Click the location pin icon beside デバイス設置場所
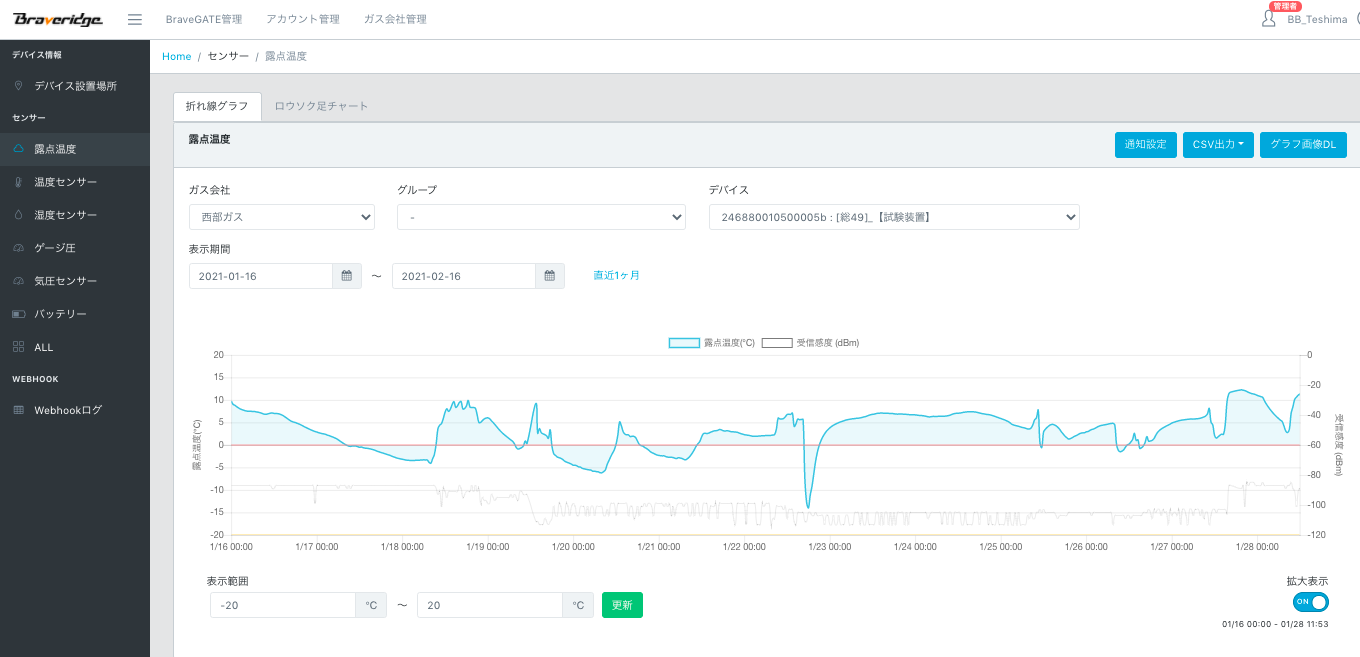The height and width of the screenshot is (657, 1360). coord(18,86)
